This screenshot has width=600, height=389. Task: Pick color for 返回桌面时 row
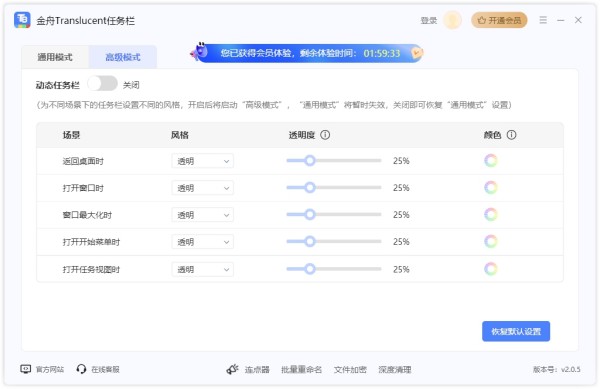click(491, 161)
